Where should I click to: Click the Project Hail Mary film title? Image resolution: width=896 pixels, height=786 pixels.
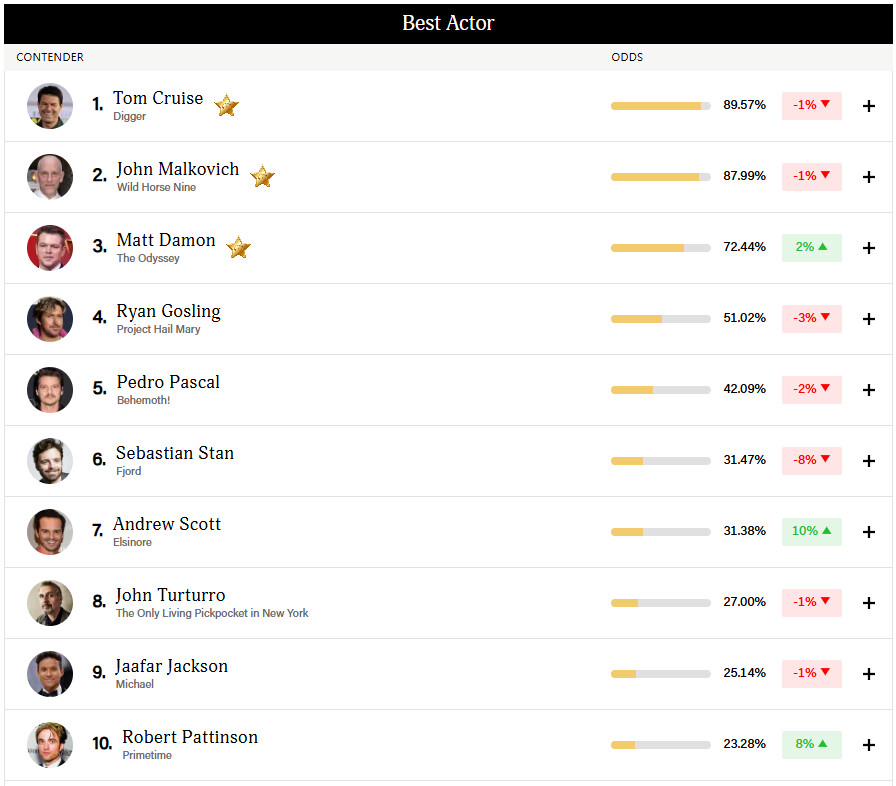point(158,330)
